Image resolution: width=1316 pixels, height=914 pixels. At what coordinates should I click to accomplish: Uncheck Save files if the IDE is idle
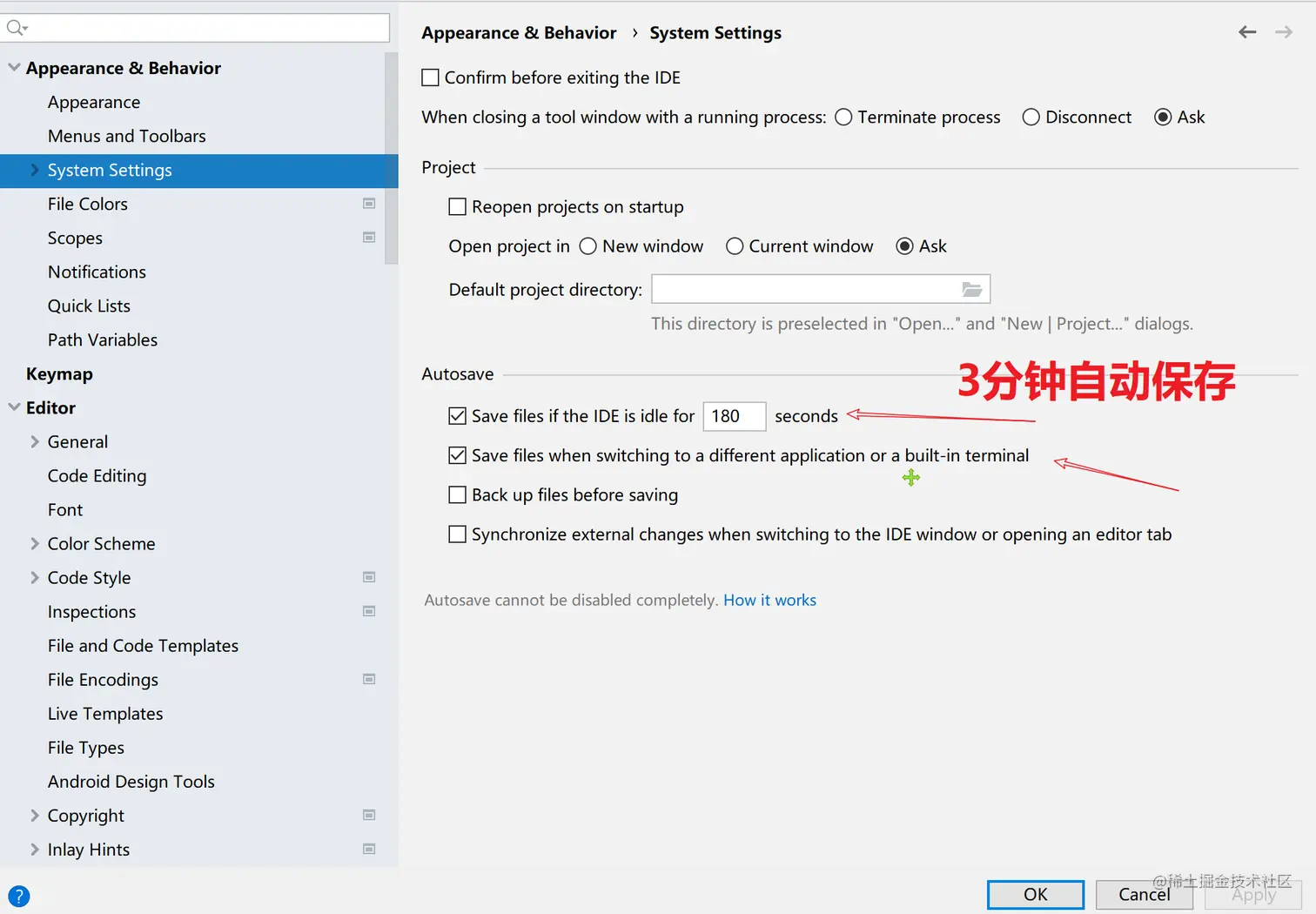457,416
